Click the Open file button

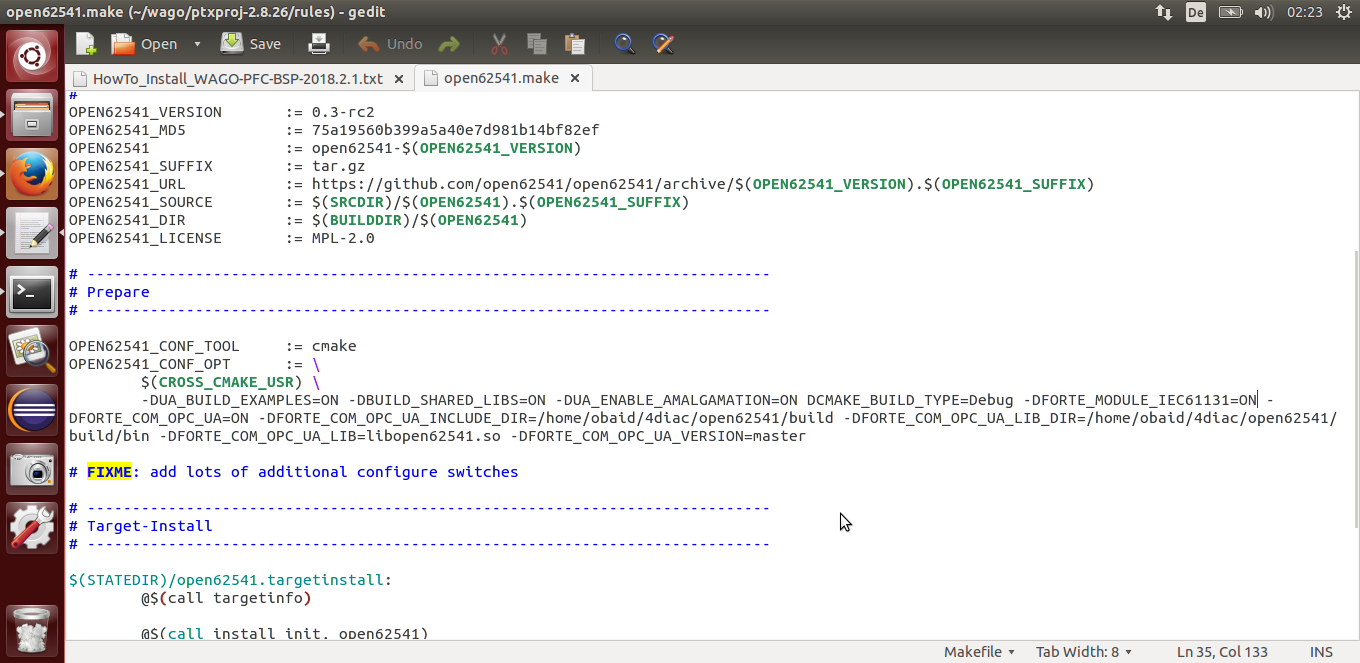click(x=144, y=44)
